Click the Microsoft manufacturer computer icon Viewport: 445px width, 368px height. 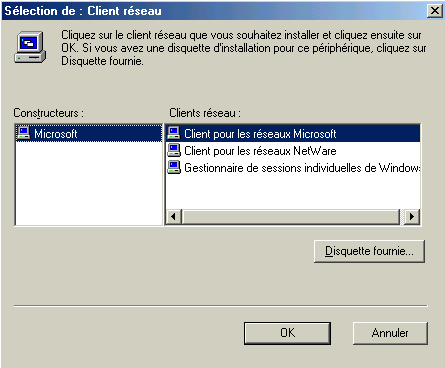[24, 133]
